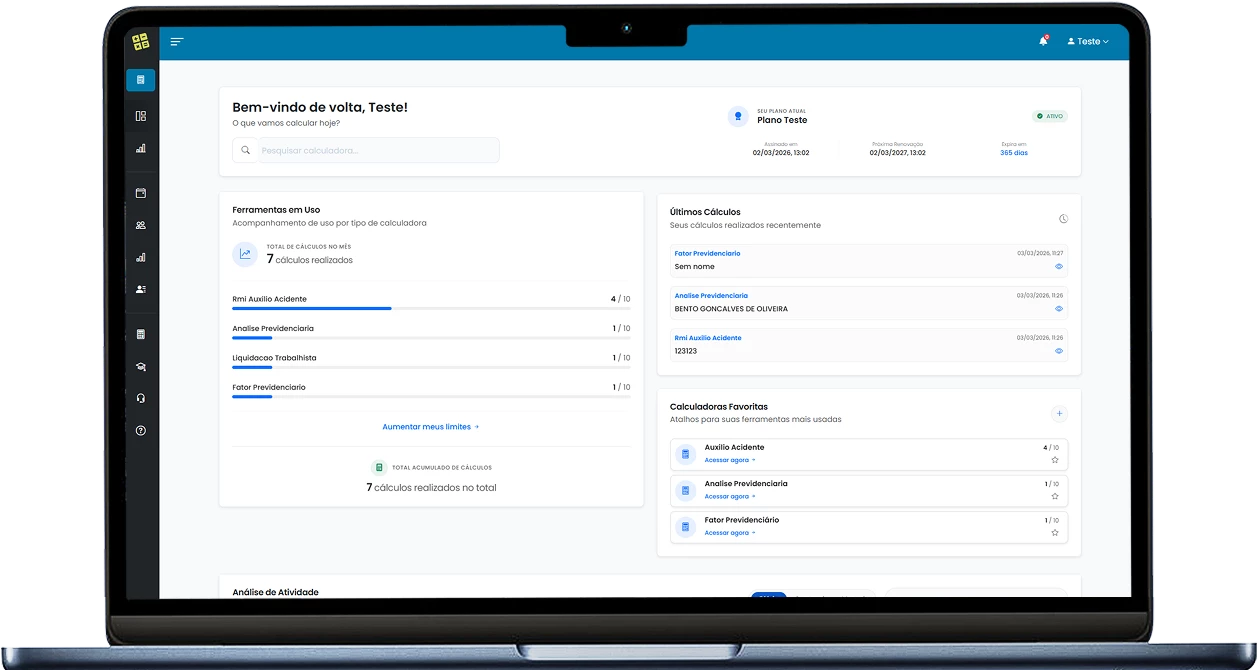Click the Bem-vindo de volta, Teste! heading

point(320,107)
